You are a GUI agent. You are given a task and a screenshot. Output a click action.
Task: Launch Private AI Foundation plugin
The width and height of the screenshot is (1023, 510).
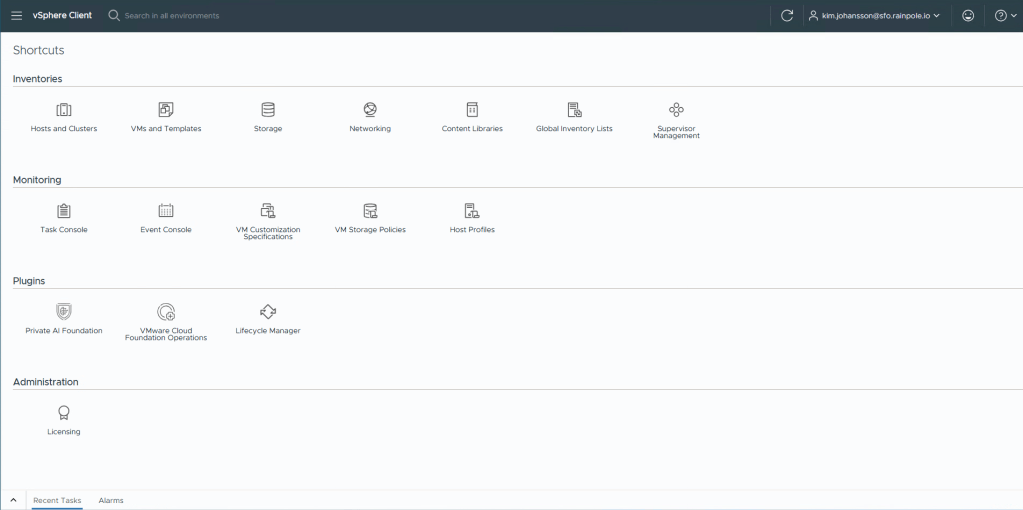tap(64, 312)
